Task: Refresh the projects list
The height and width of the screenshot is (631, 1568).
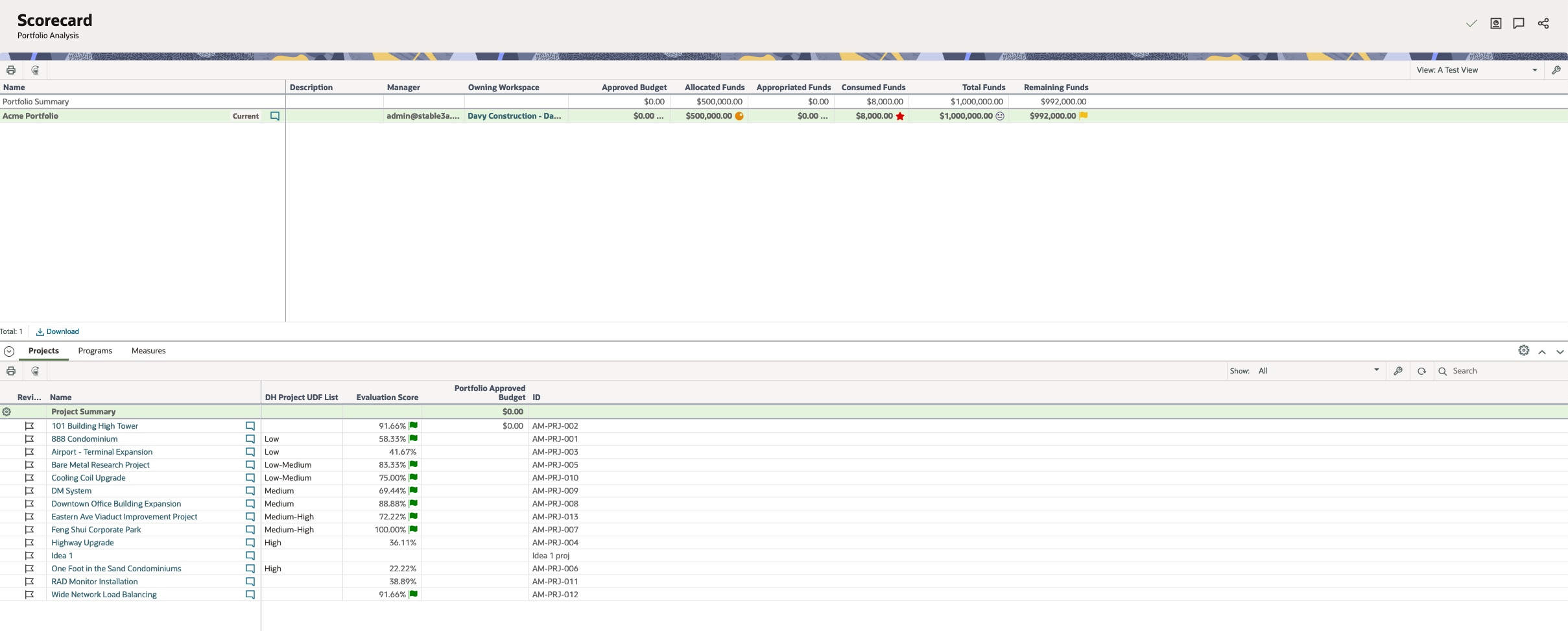Action: point(1421,371)
